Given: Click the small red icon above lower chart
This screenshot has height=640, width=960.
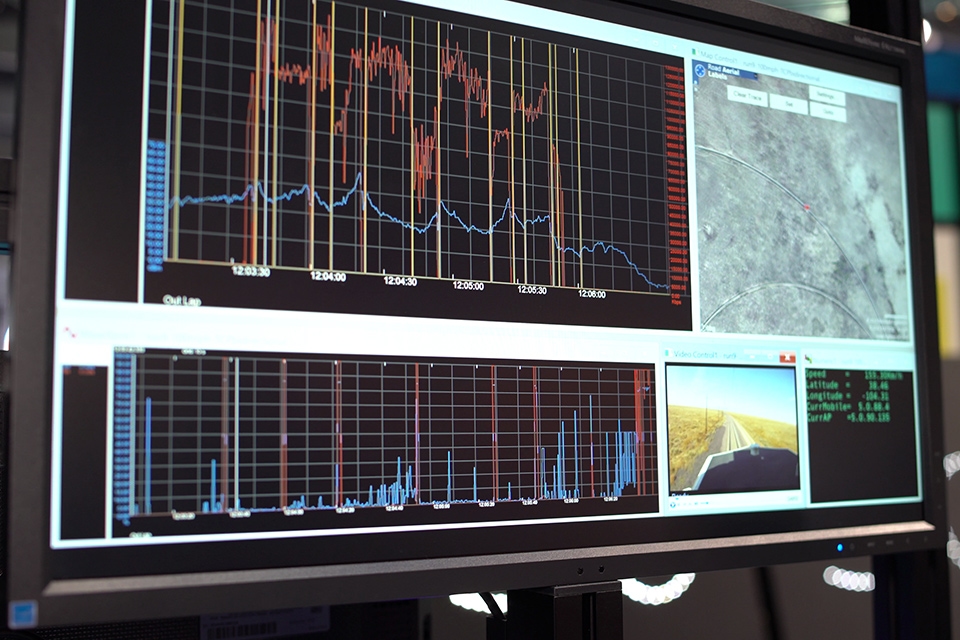Looking at the screenshot, I should [70, 333].
